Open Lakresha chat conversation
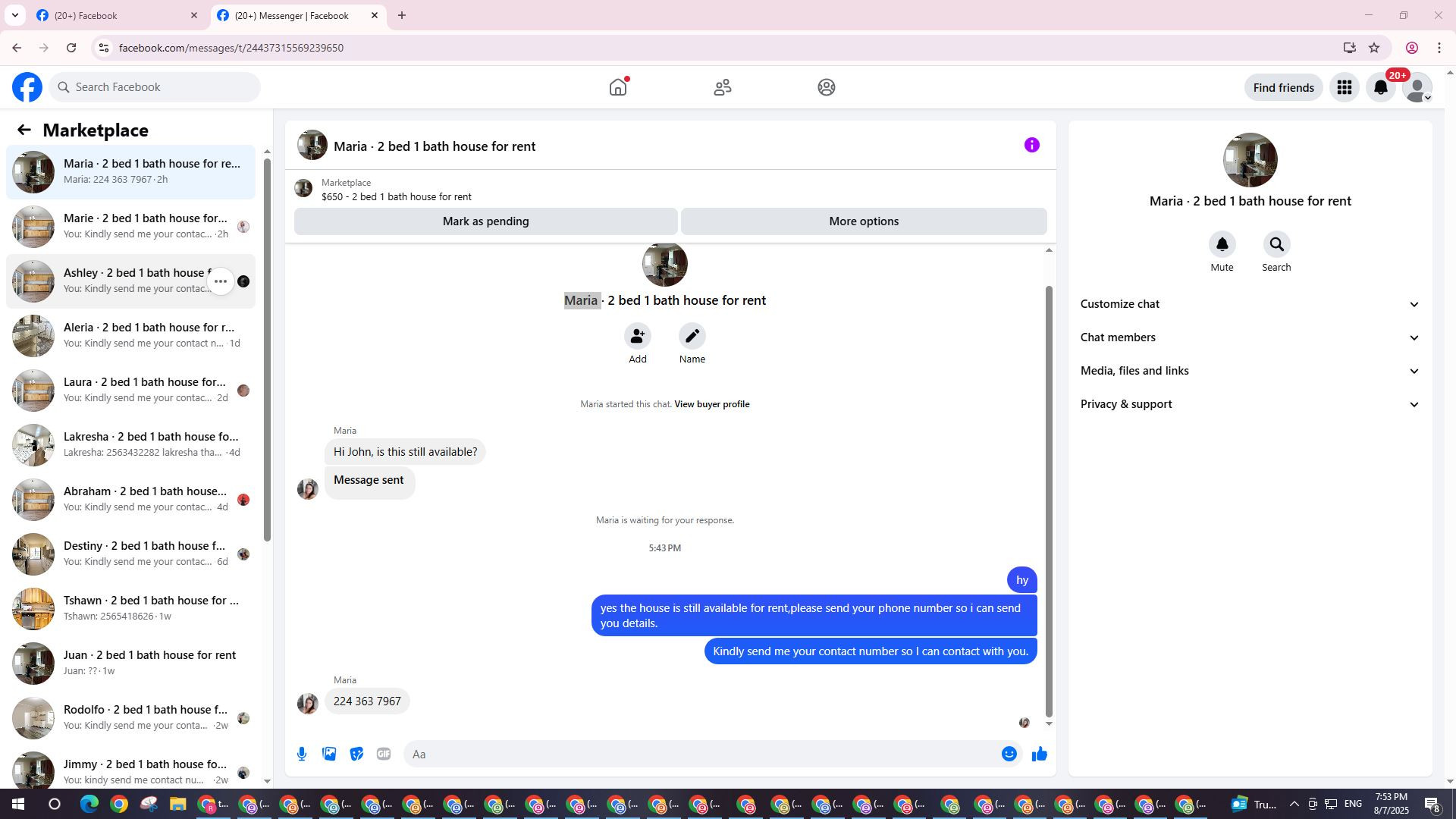Viewport: 1456px width, 819px height. (x=130, y=445)
